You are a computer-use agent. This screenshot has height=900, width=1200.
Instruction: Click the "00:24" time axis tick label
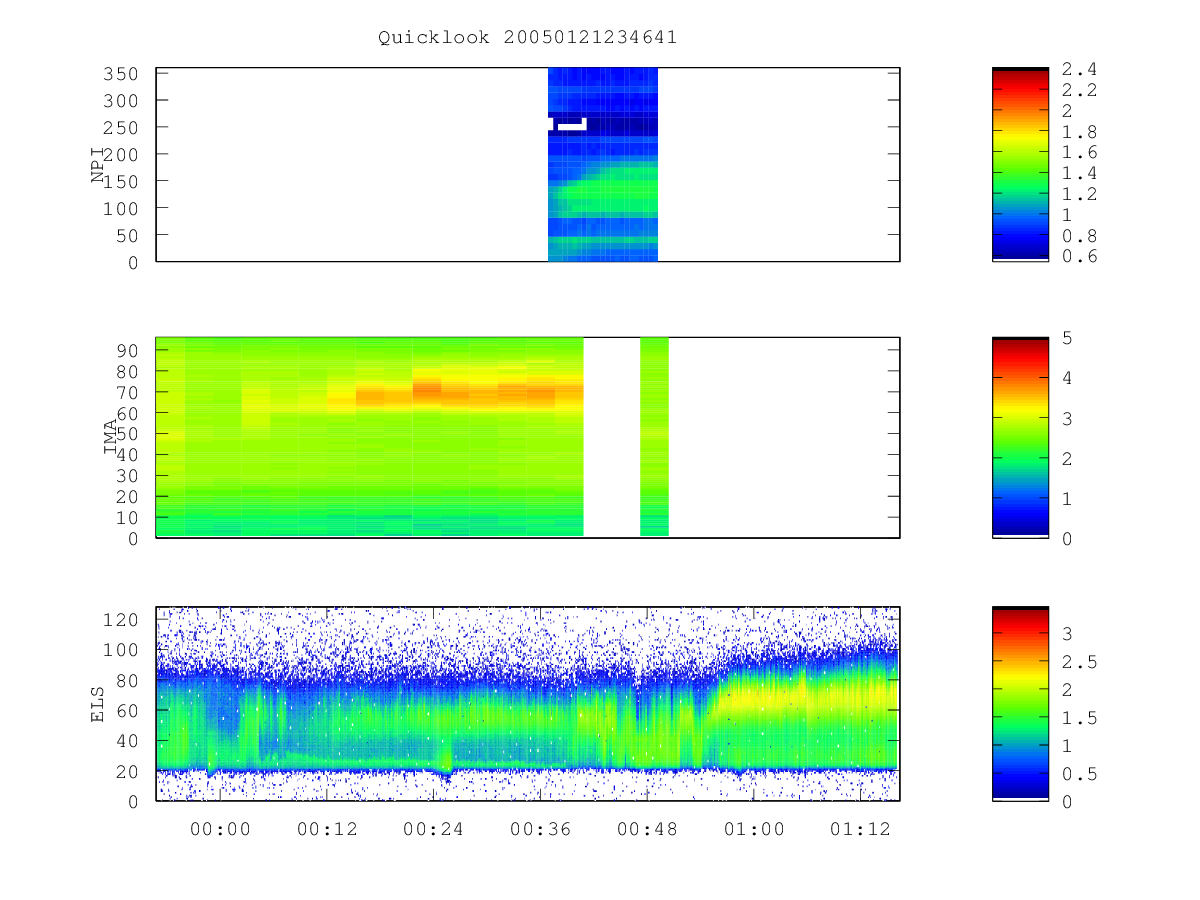(434, 829)
